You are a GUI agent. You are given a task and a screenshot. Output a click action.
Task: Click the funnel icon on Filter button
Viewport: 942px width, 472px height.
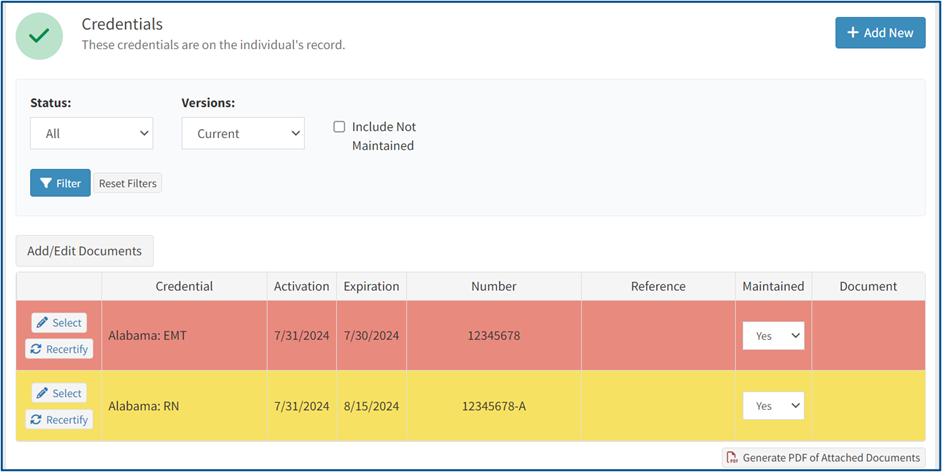click(46, 183)
